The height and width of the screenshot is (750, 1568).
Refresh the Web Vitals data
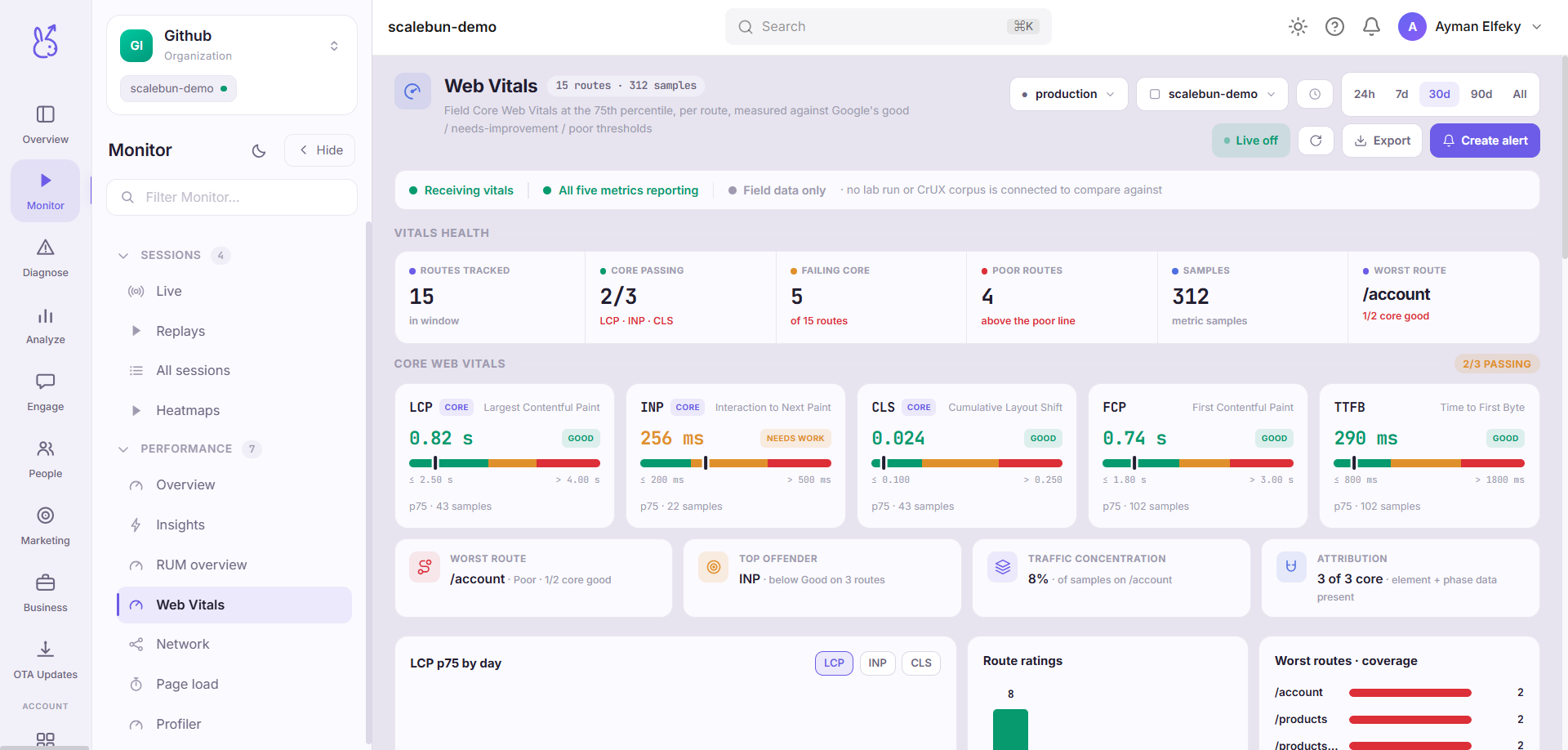1316,141
